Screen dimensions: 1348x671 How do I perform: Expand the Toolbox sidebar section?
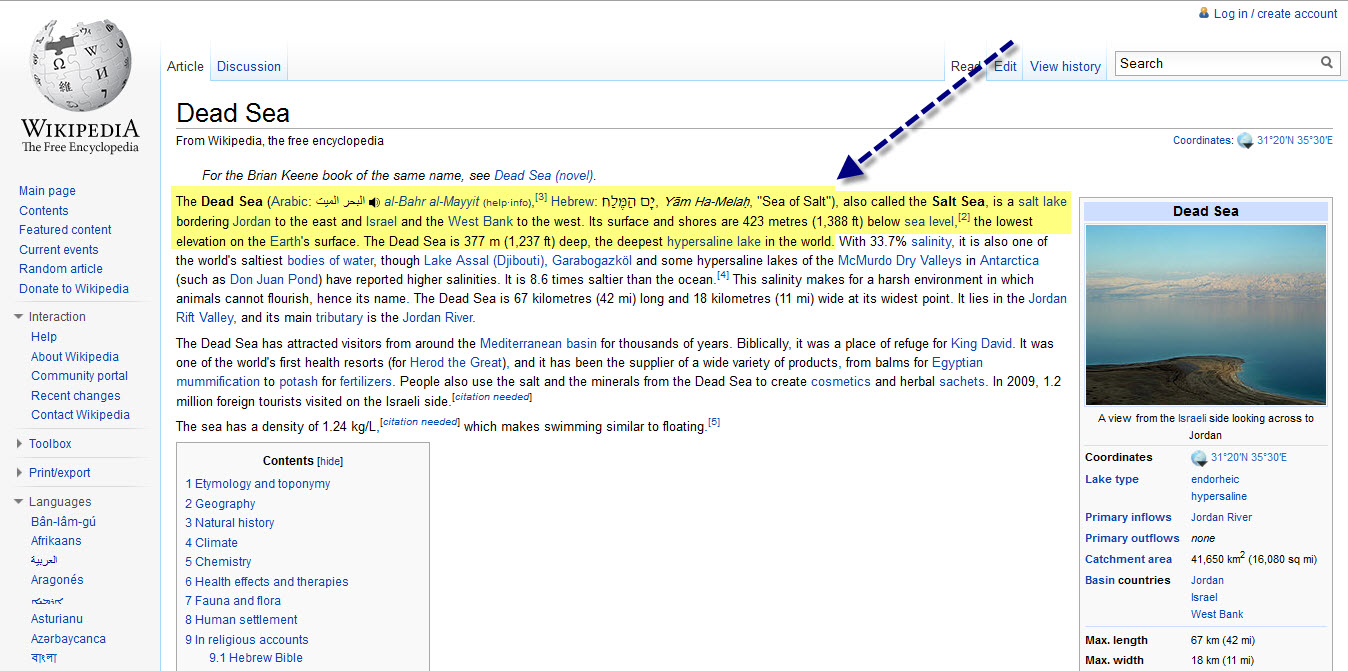(x=19, y=444)
